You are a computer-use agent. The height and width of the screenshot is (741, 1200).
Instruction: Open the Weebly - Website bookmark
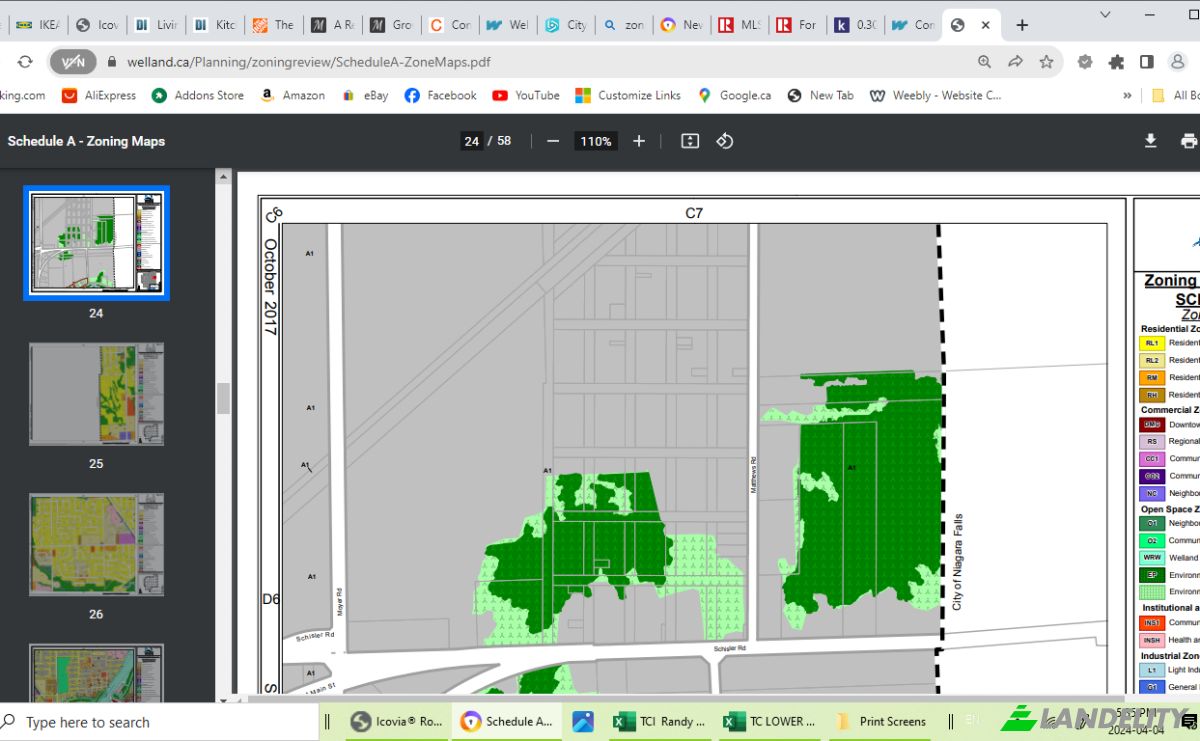click(x=935, y=96)
